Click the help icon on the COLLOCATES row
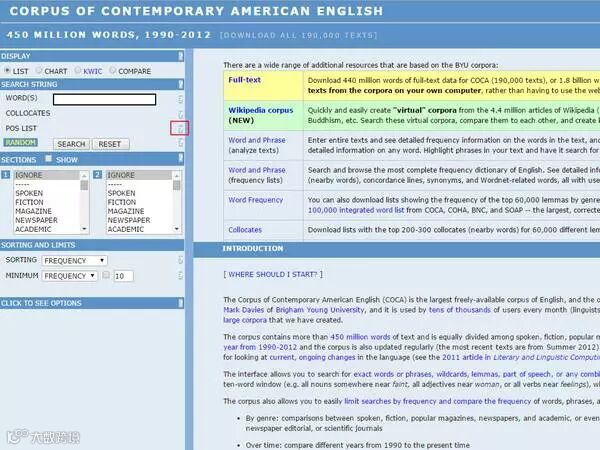The height and width of the screenshot is (450, 600). click(180, 114)
